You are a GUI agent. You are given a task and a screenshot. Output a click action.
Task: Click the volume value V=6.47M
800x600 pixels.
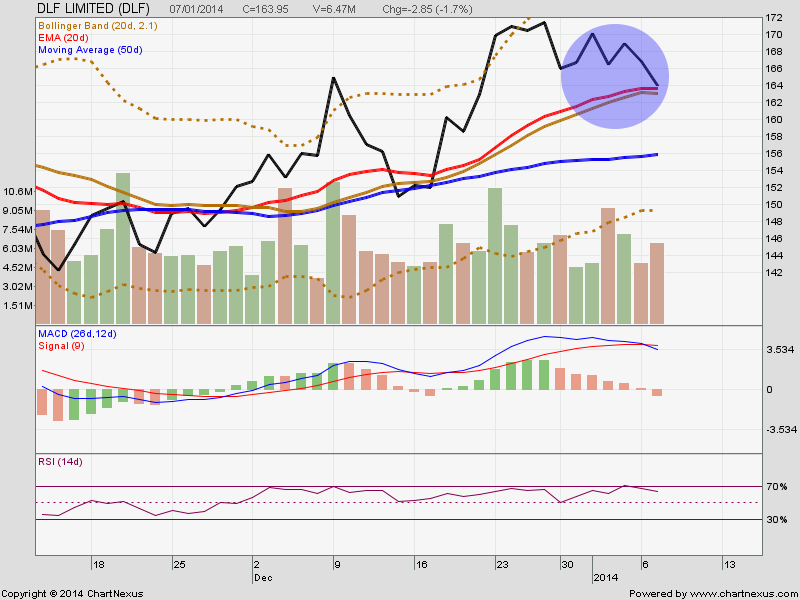pyautogui.click(x=334, y=9)
